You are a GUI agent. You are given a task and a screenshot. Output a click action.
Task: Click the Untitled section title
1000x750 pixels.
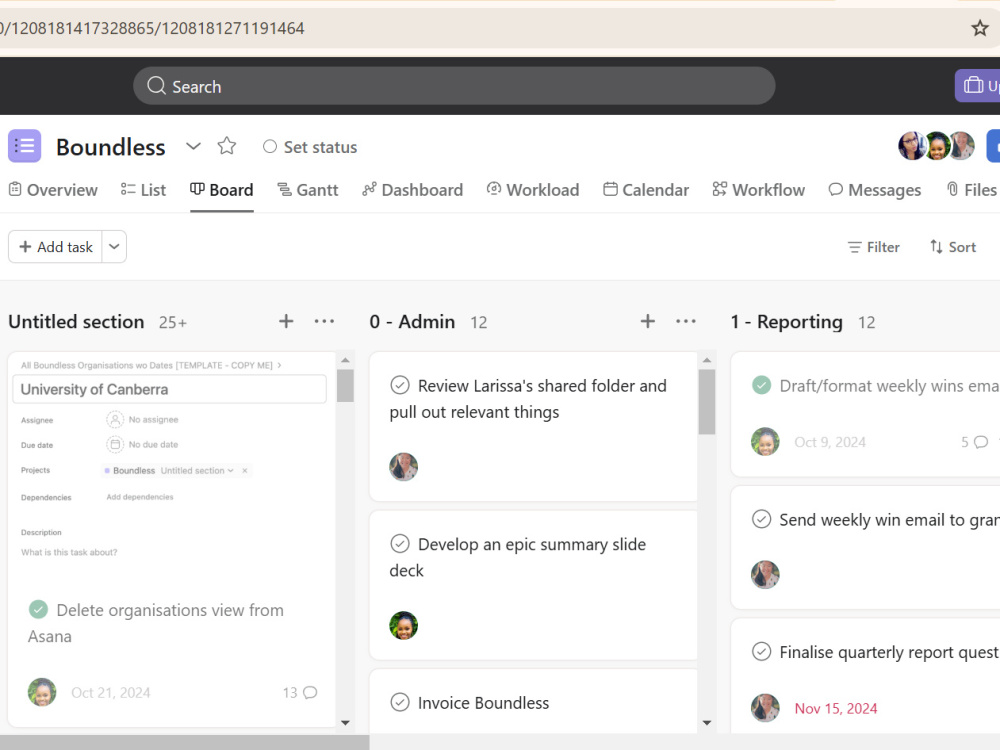coord(76,322)
